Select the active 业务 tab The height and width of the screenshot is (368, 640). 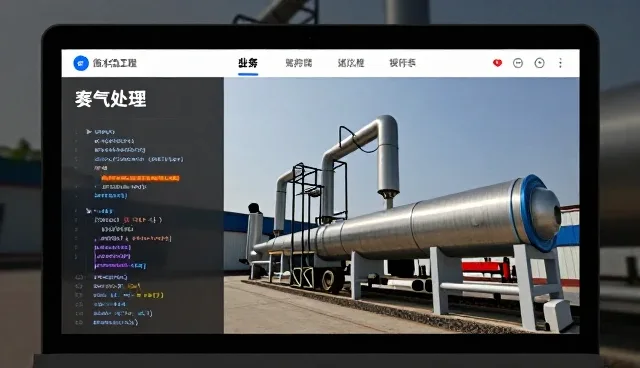point(248,63)
